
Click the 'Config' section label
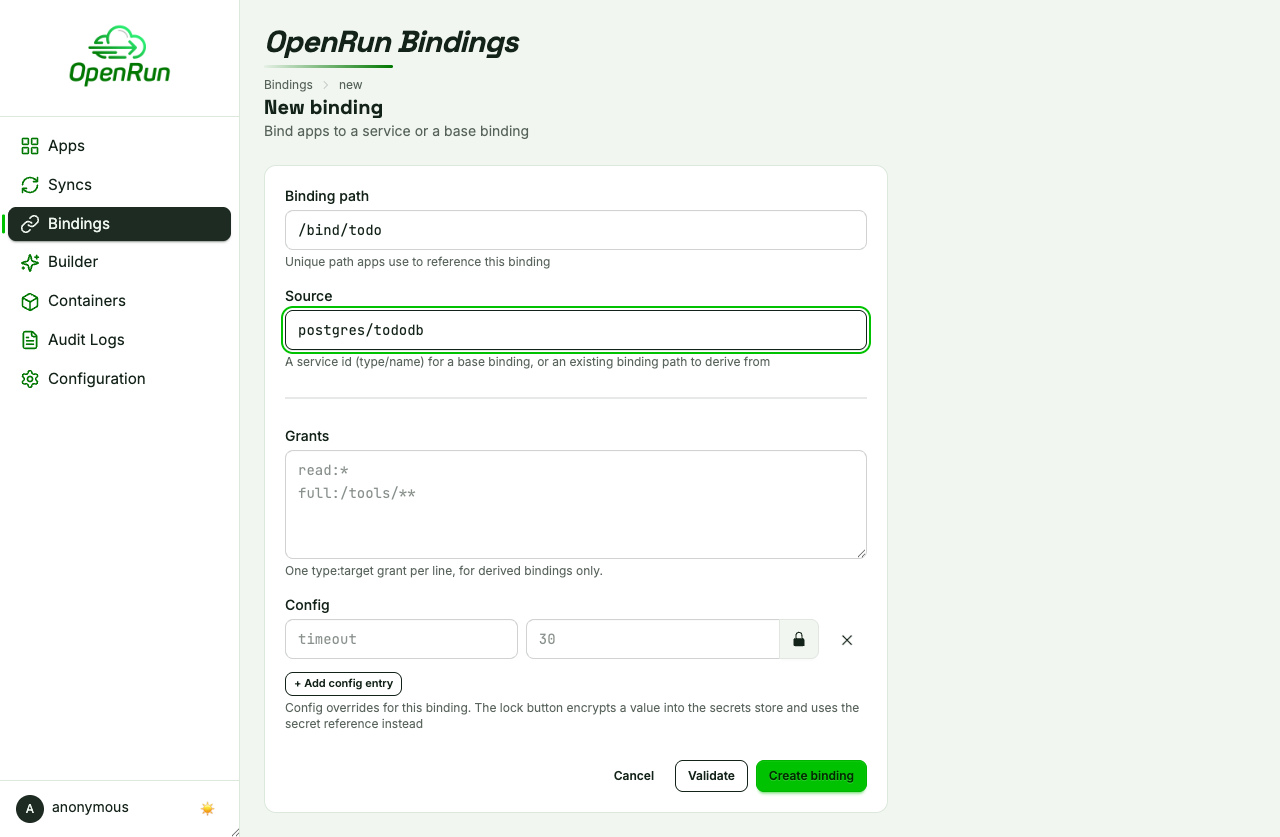pos(307,605)
